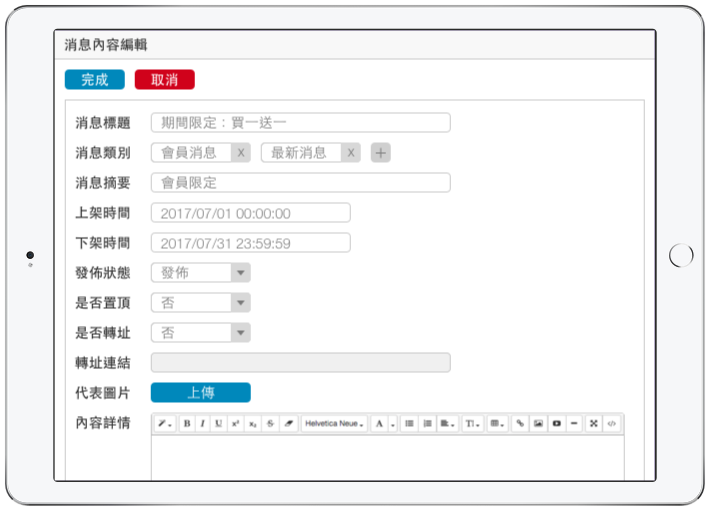Image resolution: width=710 pixels, height=510 pixels.
Task: Click the insert picture icon
Action: pos(538,424)
